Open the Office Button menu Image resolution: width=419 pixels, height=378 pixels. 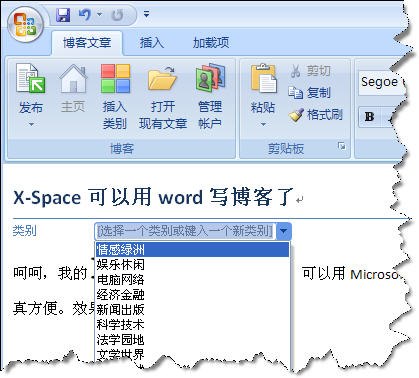click(25, 24)
